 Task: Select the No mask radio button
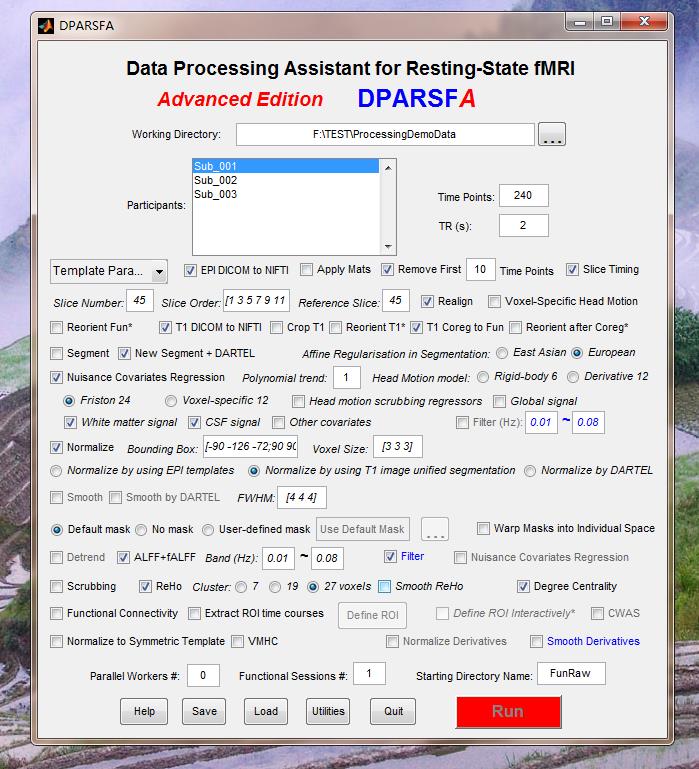(141, 530)
